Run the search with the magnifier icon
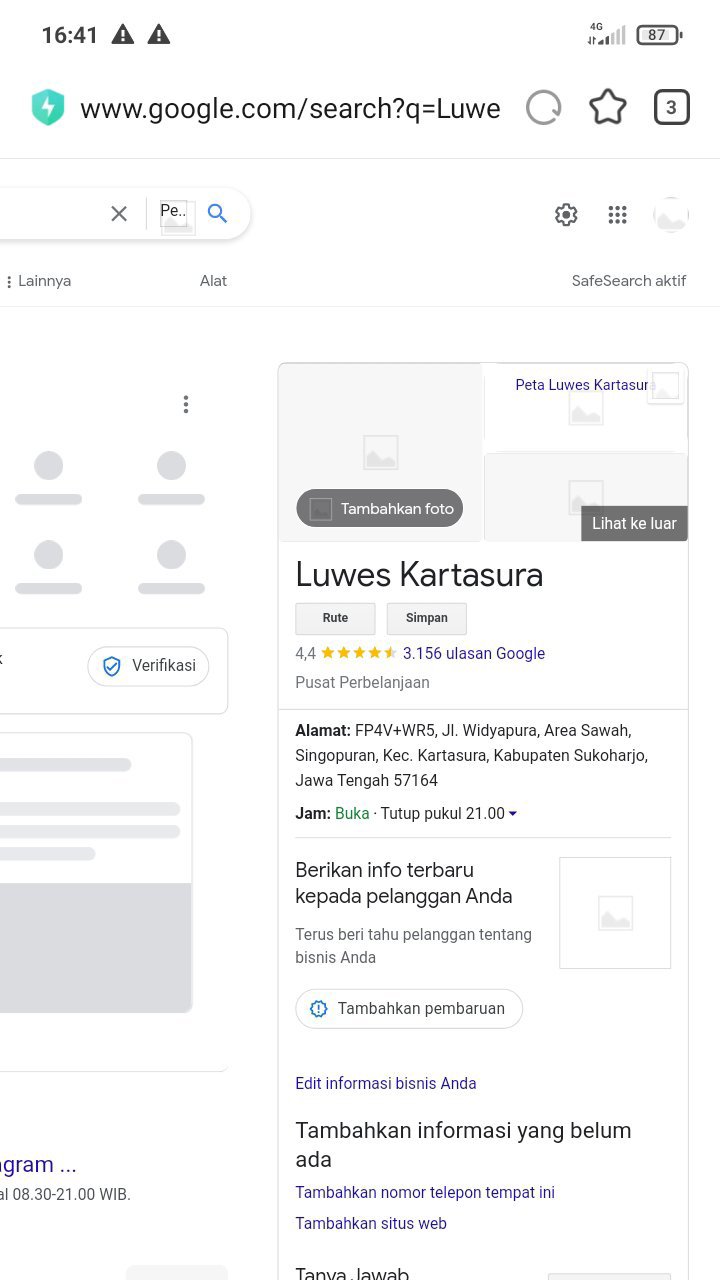 [x=217, y=213]
